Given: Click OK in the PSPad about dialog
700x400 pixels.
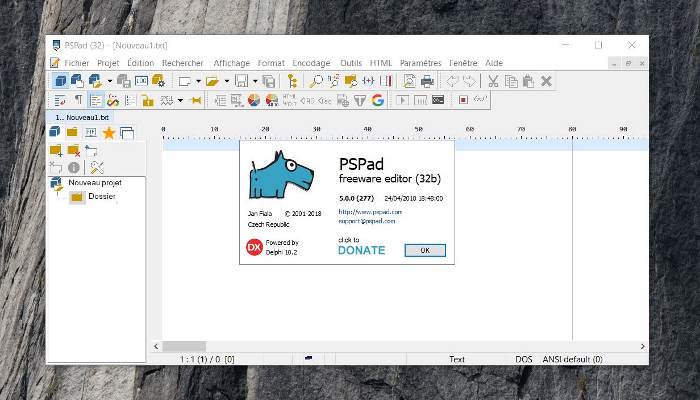Looking at the screenshot, I should click(425, 250).
